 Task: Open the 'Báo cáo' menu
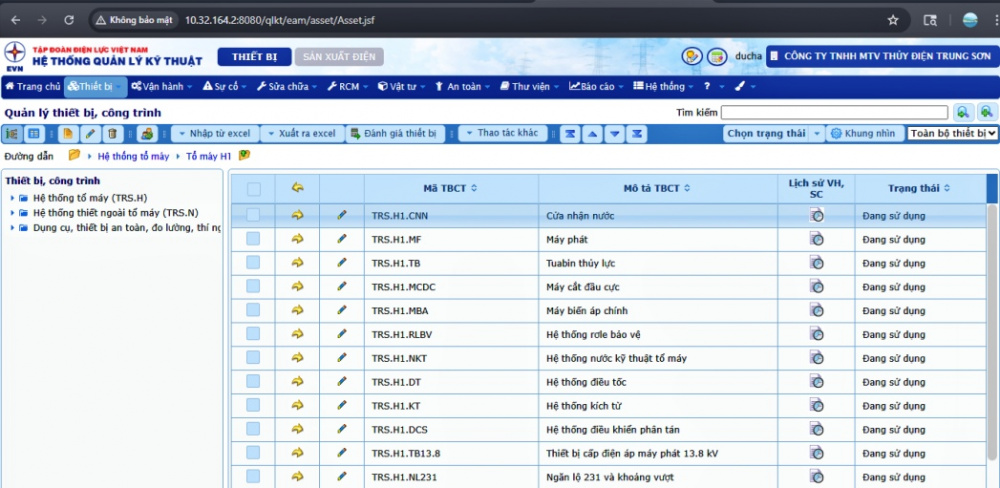[x=596, y=87]
